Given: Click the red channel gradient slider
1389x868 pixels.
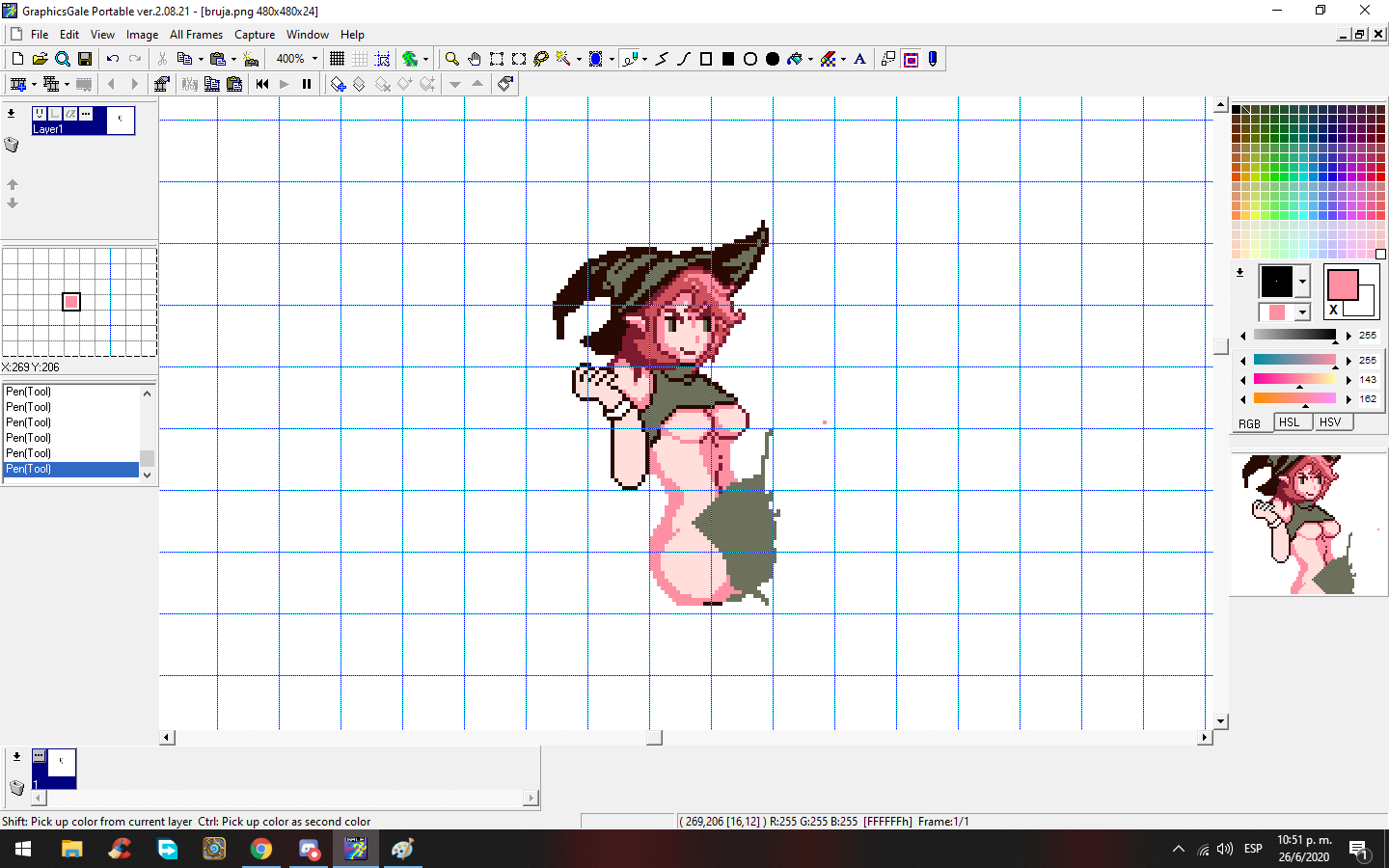Looking at the screenshot, I should [x=1294, y=361].
